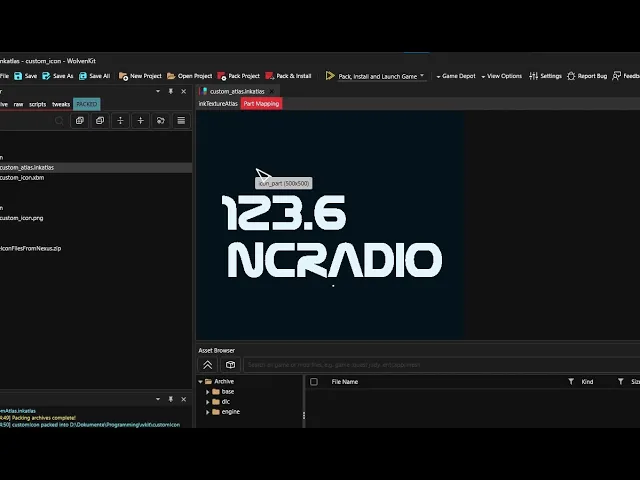640x480 pixels.
Task: Select the Part Mapping sub-tab
Action: [x=261, y=104]
